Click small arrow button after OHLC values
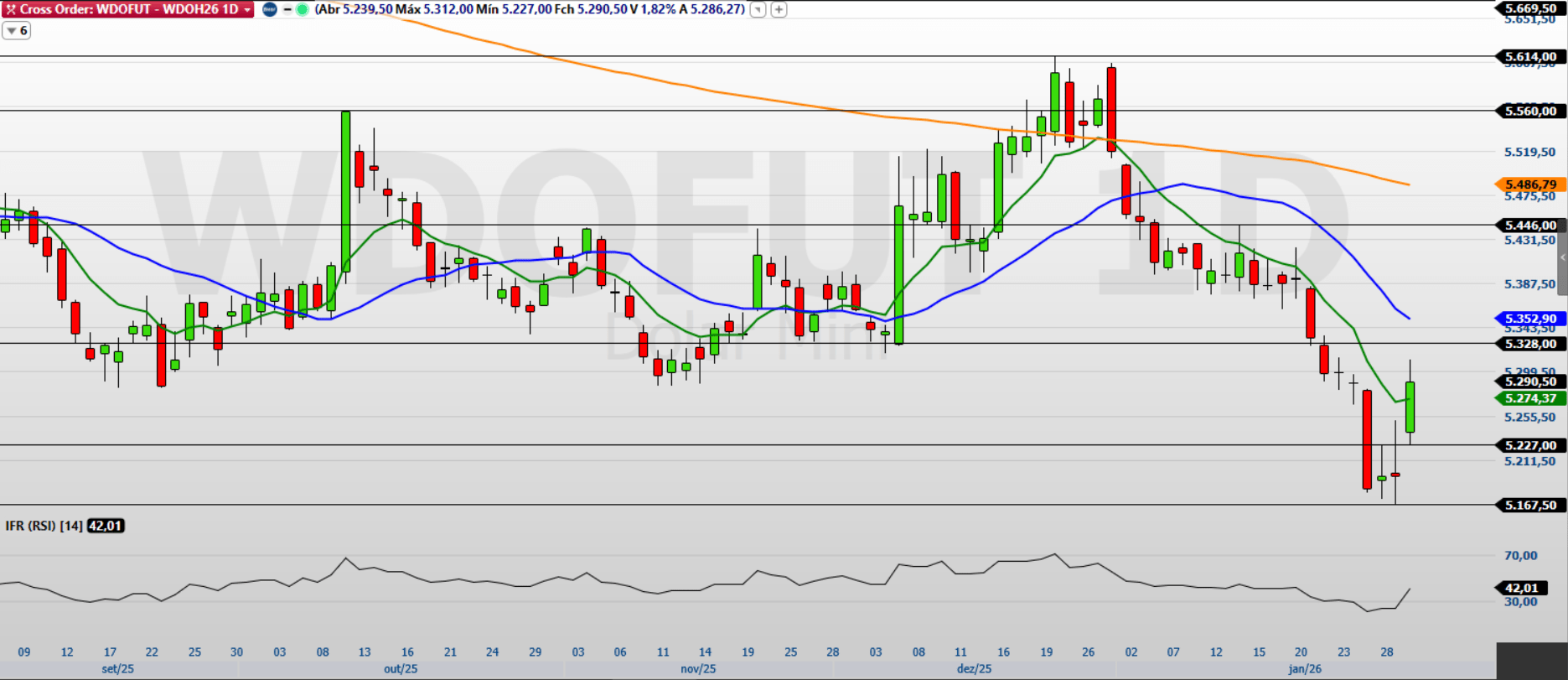The height and width of the screenshot is (680, 1568). click(758, 9)
